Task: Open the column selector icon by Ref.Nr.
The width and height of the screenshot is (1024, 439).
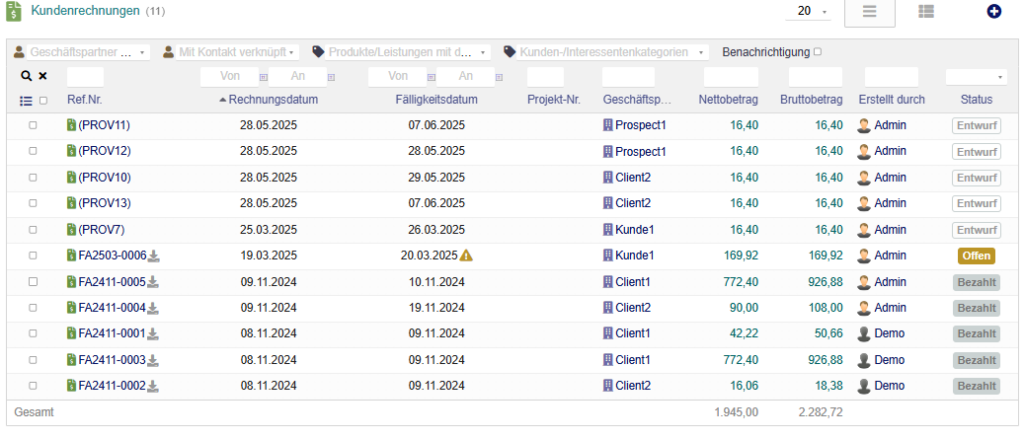Action: pyautogui.click(x=26, y=100)
